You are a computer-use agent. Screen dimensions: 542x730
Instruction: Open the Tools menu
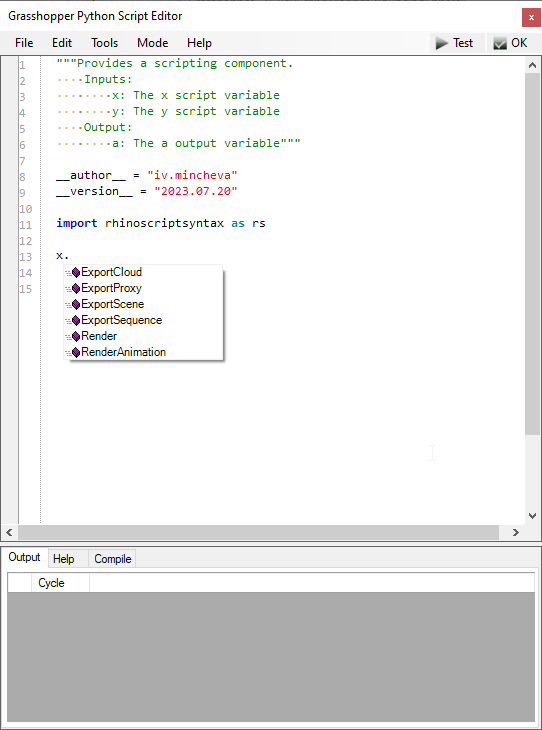(x=104, y=43)
